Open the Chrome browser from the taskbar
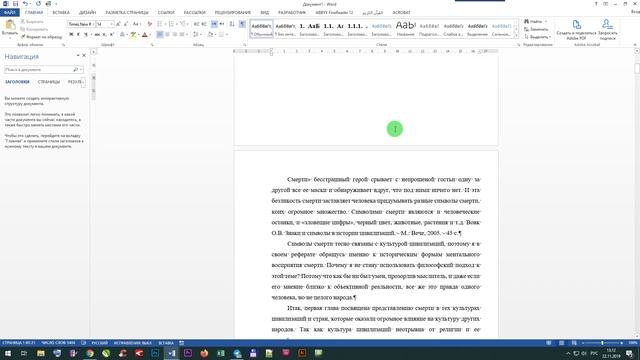640x360 pixels. pyautogui.click(x=90, y=353)
